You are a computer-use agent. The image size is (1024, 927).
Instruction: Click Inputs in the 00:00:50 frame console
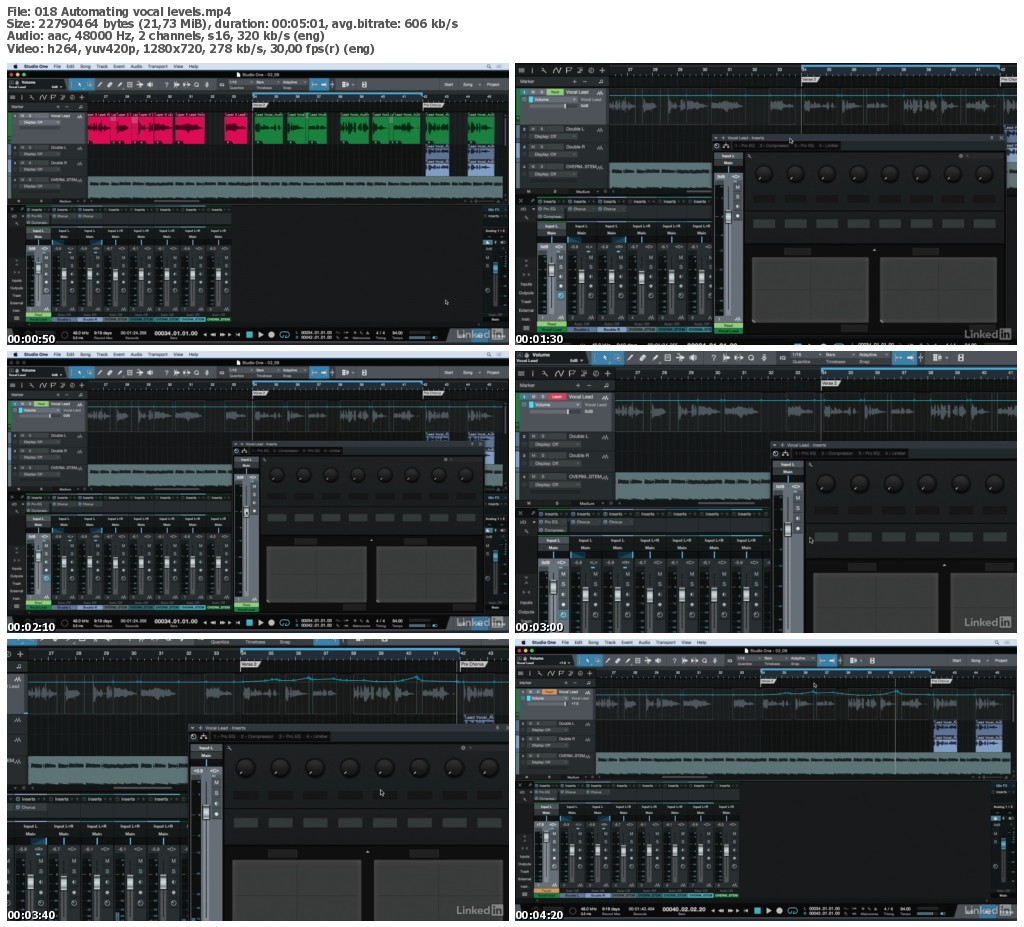(17, 281)
